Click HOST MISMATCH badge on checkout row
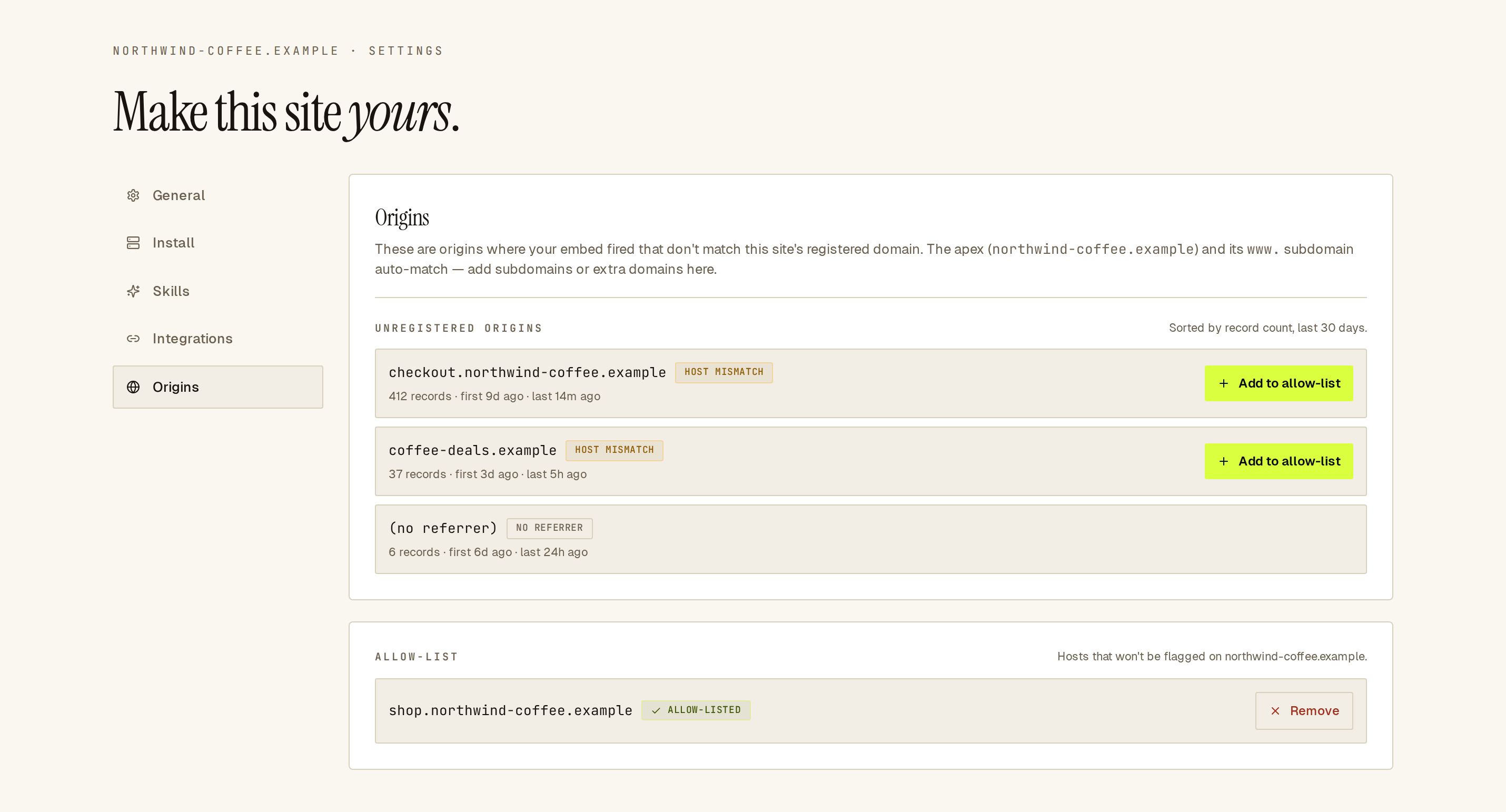This screenshot has height=812, width=1506. coord(724,372)
